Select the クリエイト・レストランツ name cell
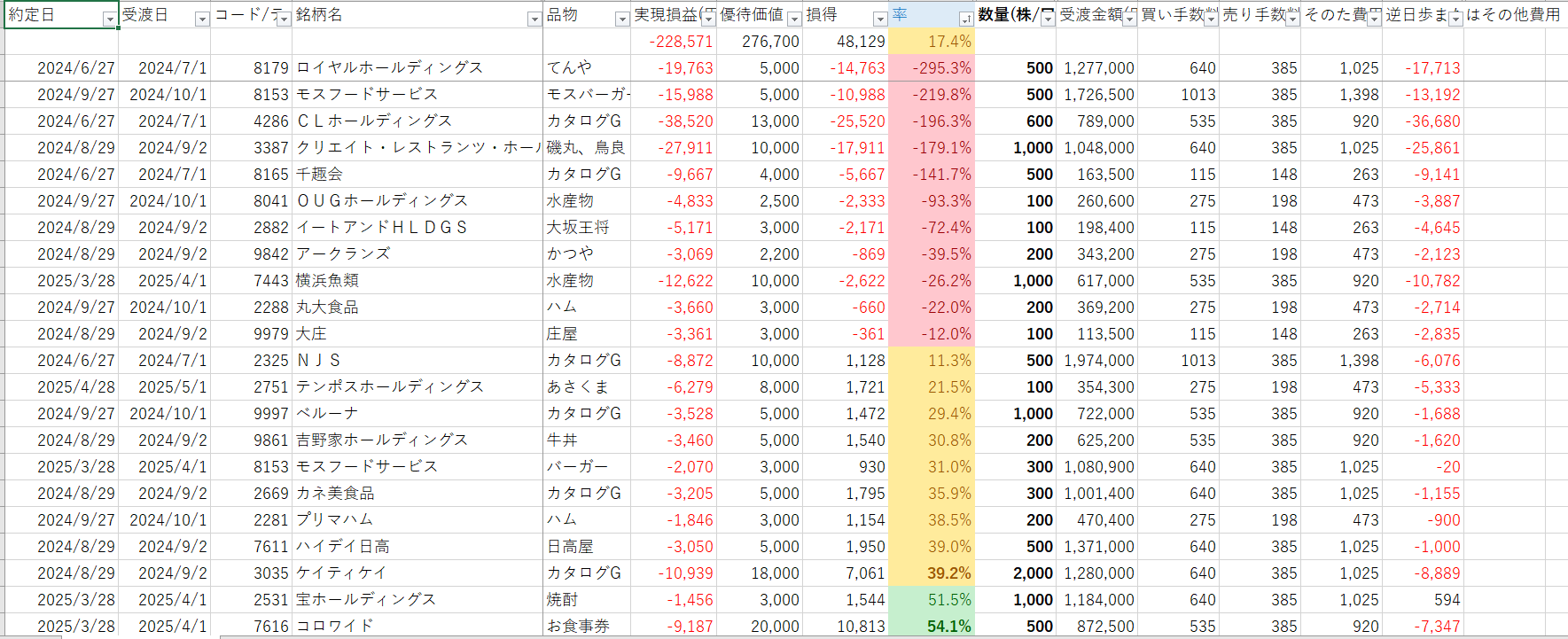The width and height of the screenshot is (1568, 639). 417,148
